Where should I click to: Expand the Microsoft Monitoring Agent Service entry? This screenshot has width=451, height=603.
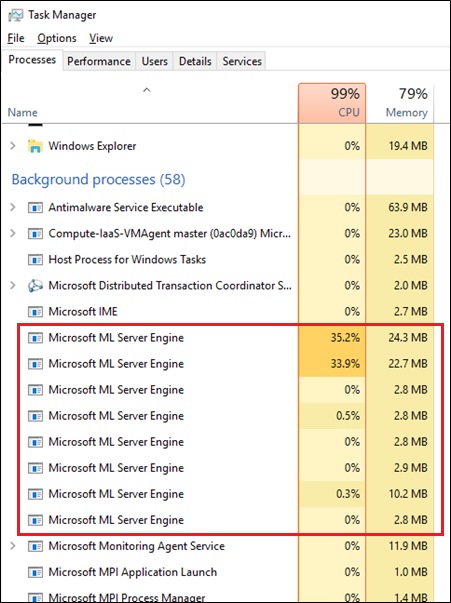[x=13, y=546]
